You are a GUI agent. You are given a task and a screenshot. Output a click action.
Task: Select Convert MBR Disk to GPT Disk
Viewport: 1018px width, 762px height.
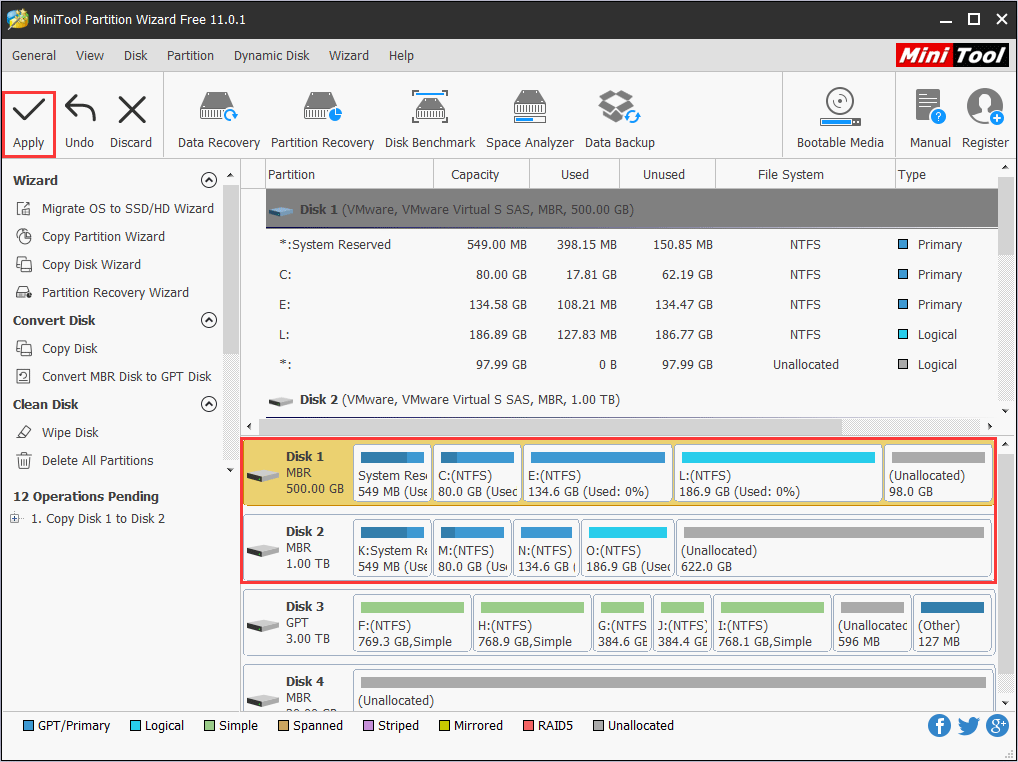pos(114,376)
